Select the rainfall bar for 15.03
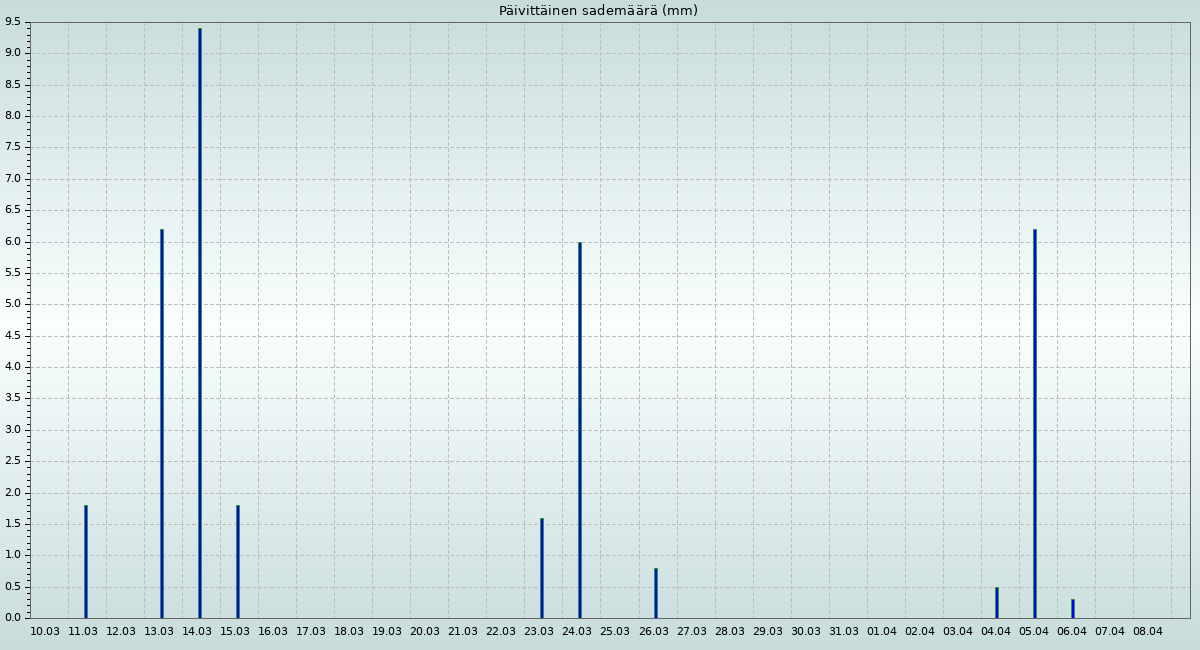 (238, 561)
